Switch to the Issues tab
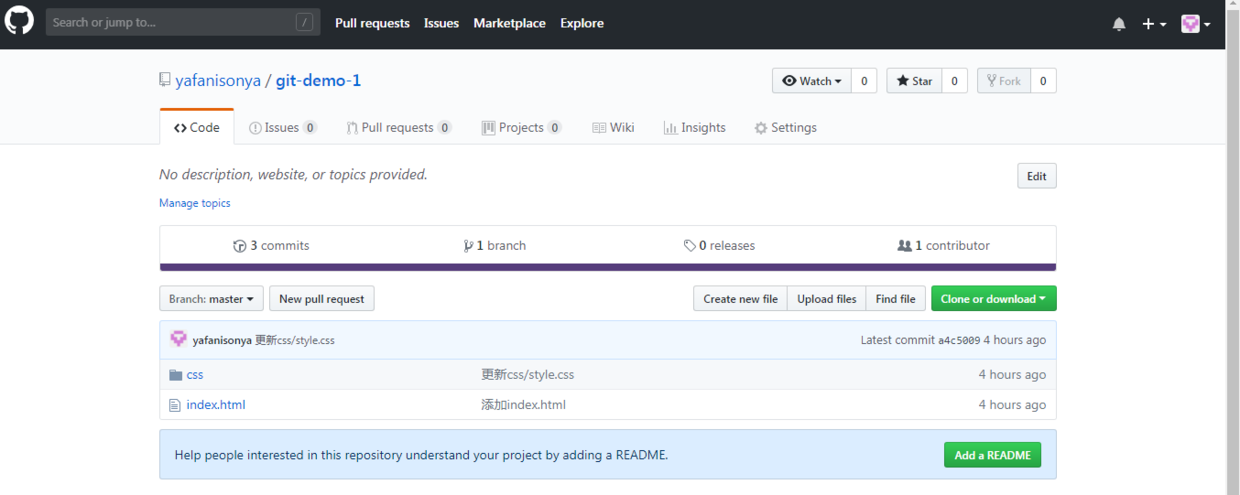Viewport: 1240px width, 495px height. 282,128
